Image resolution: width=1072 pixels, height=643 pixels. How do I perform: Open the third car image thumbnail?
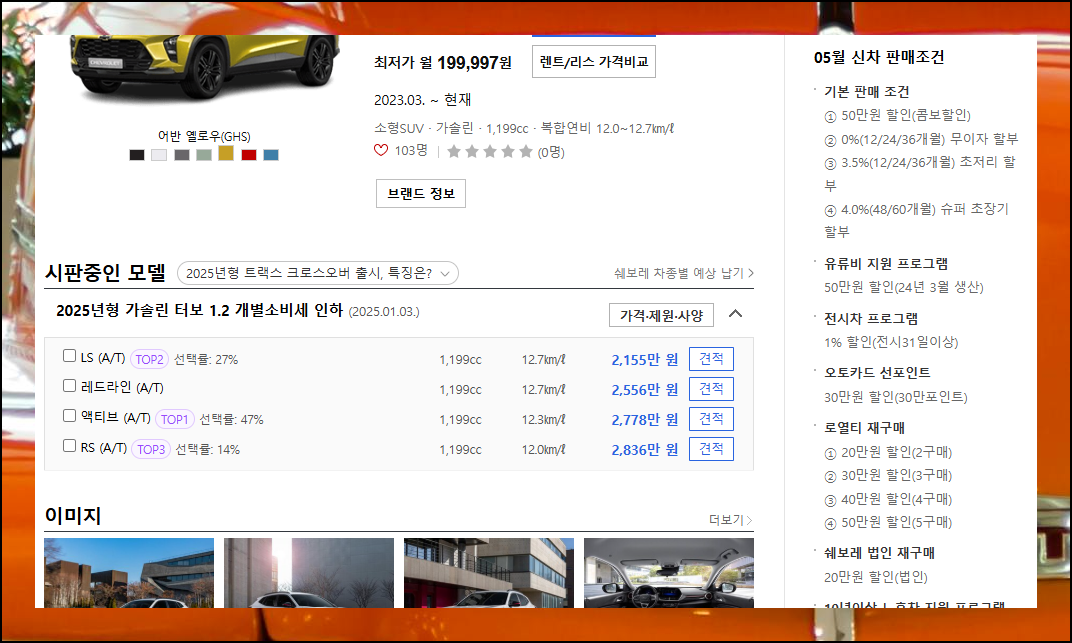pos(489,573)
